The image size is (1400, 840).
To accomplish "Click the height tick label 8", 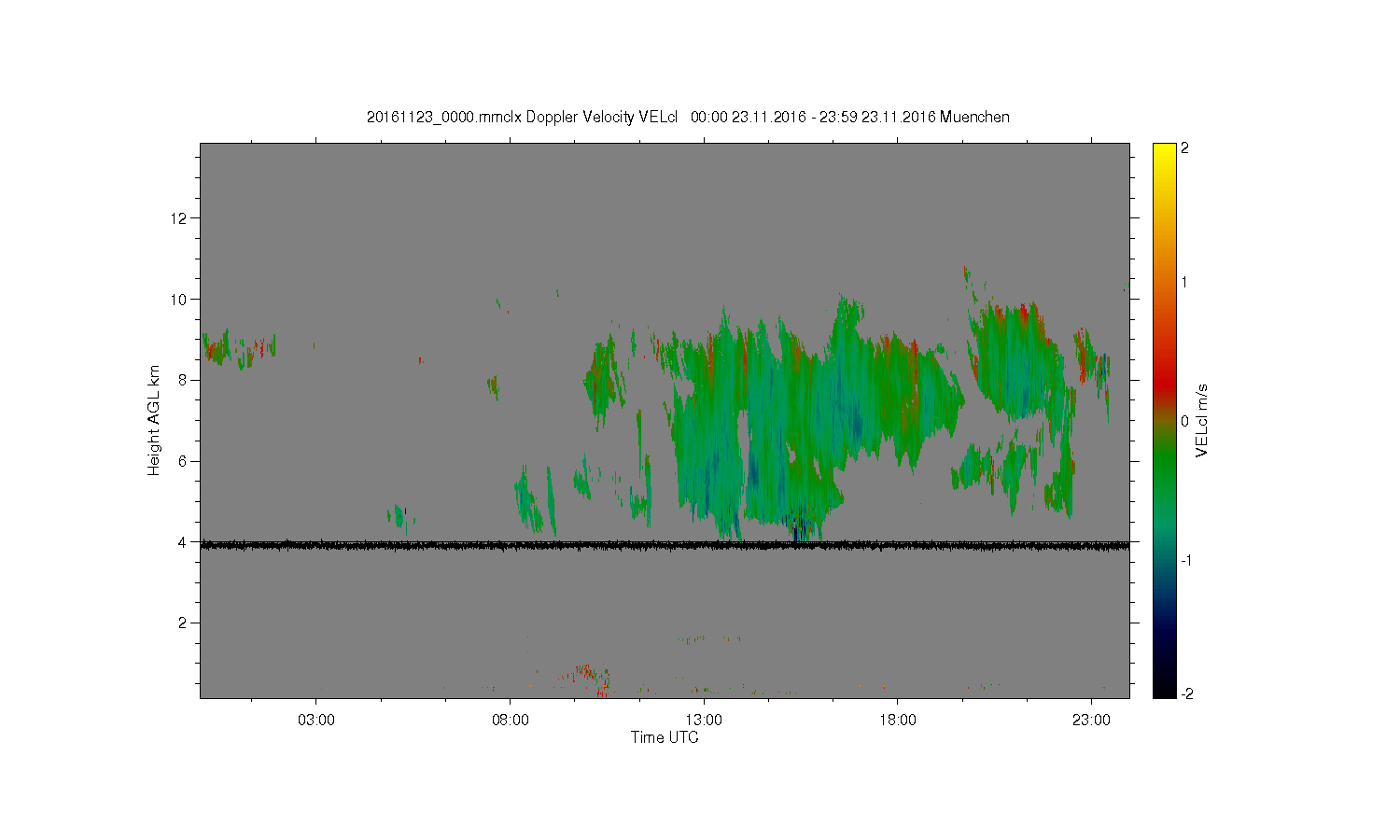I will coord(184,380).
